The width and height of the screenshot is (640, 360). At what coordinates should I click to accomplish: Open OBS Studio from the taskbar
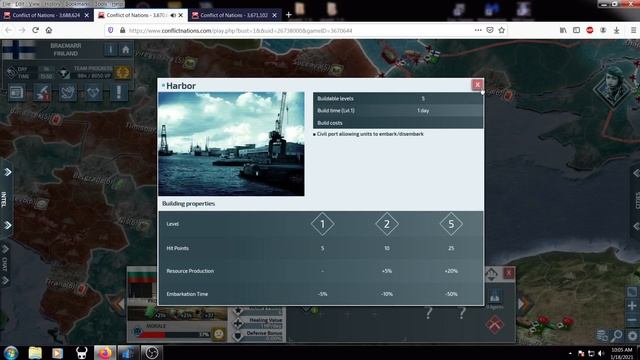[151, 353]
